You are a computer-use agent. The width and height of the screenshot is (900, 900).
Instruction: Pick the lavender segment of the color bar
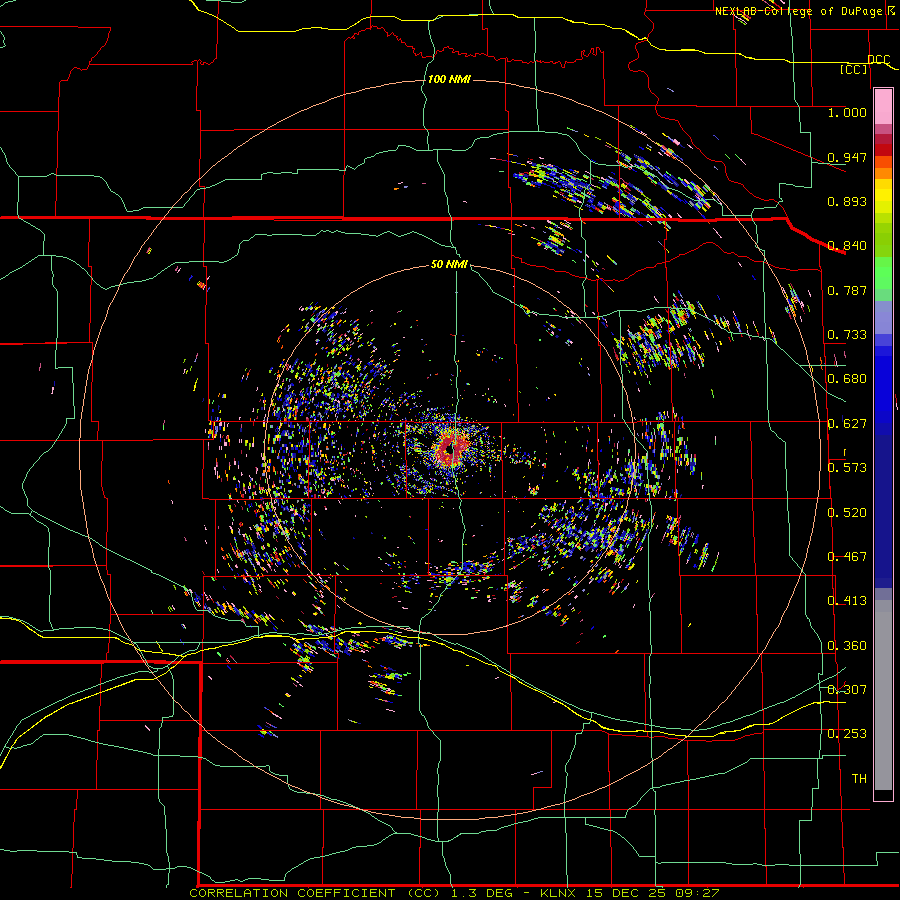883,318
